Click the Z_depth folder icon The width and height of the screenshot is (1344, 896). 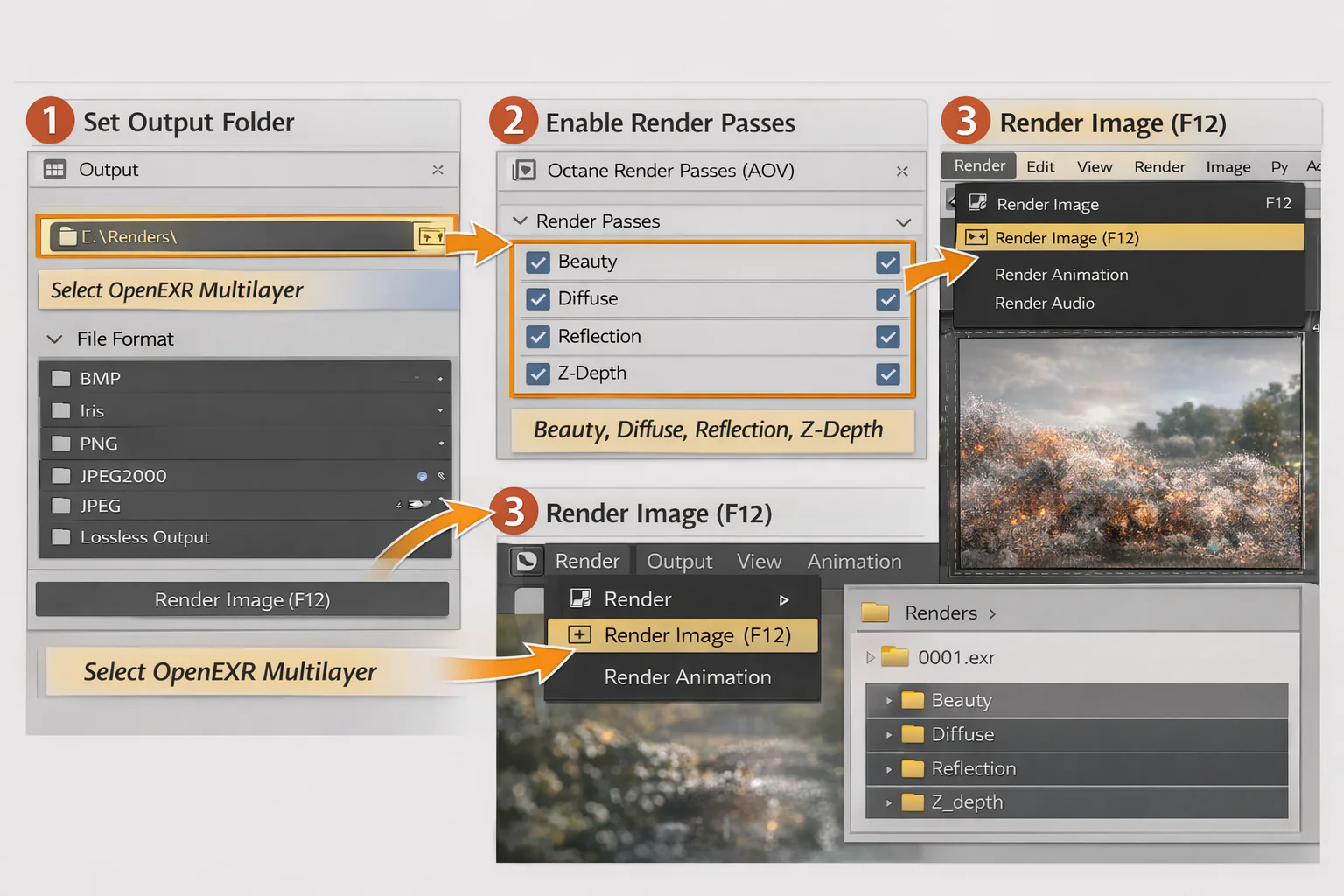coord(913,801)
